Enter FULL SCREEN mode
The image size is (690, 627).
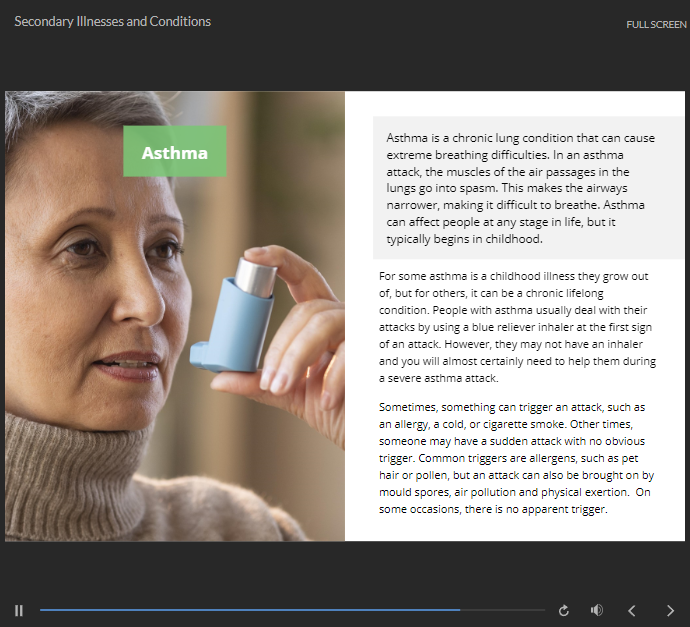(656, 25)
